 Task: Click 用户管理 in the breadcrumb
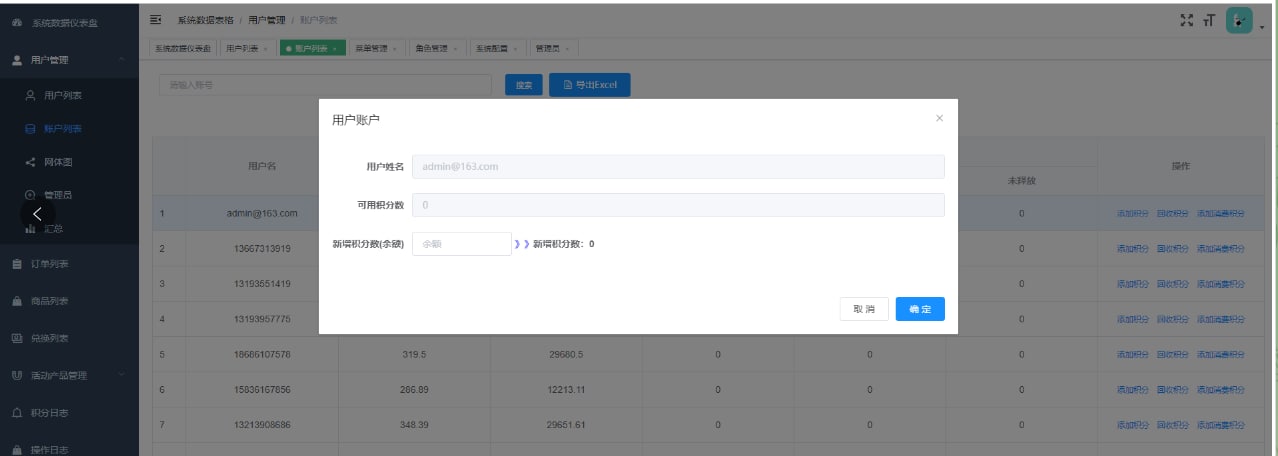267,20
